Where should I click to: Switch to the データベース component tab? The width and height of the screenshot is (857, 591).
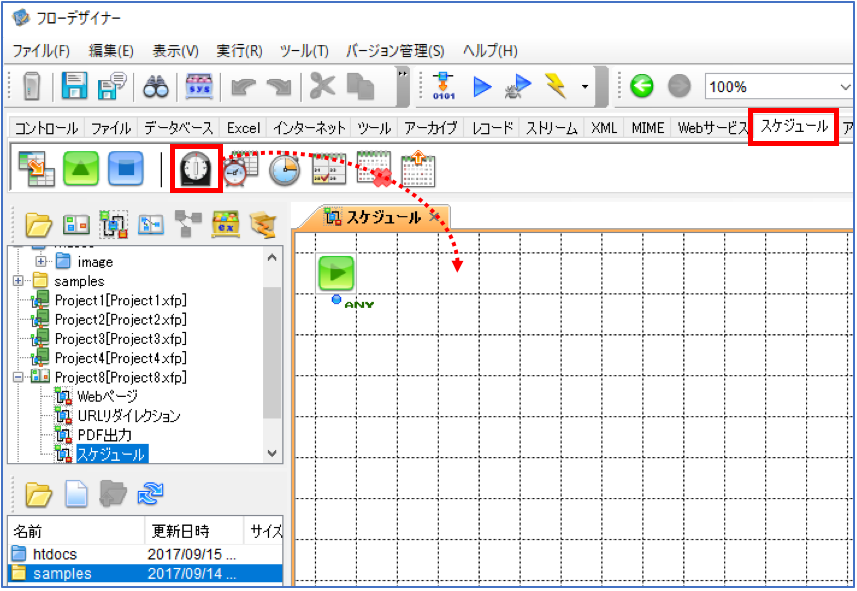(x=178, y=128)
